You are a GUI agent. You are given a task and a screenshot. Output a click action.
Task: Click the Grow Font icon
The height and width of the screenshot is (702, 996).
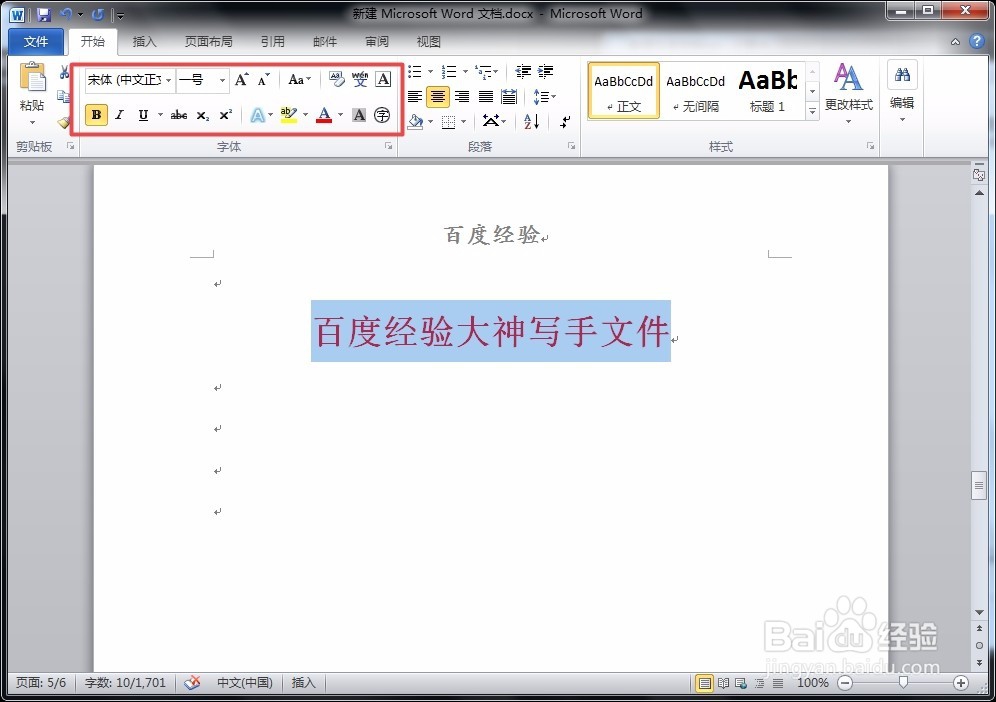pos(241,79)
